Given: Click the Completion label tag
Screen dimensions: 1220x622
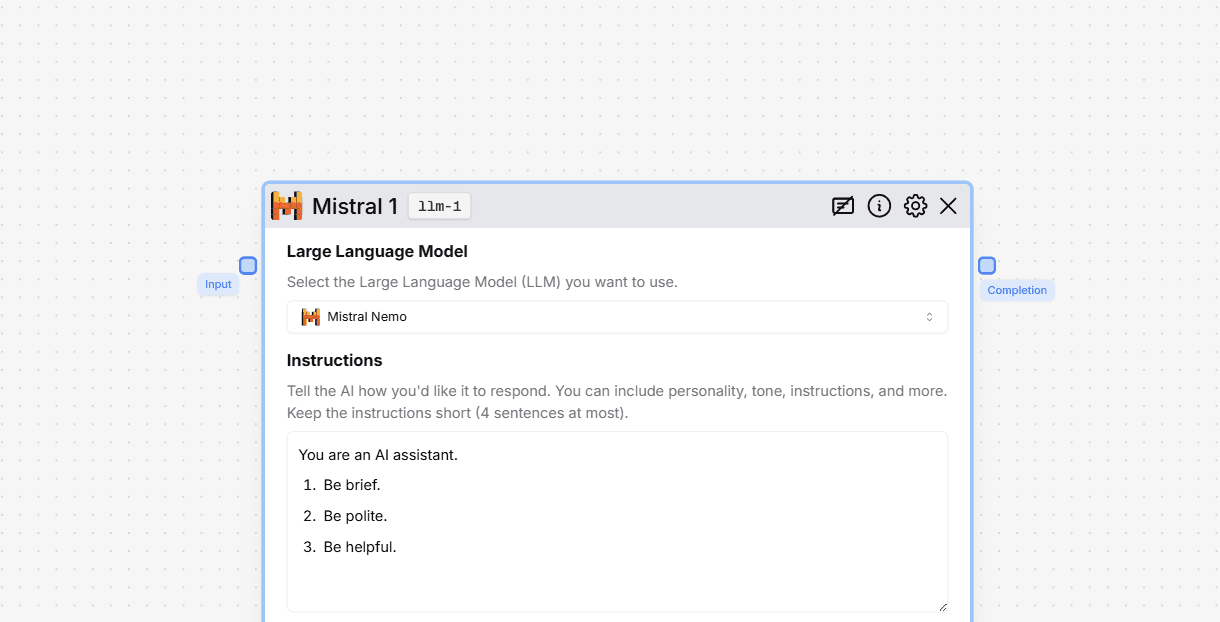Looking at the screenshot, I should 1017,290.
